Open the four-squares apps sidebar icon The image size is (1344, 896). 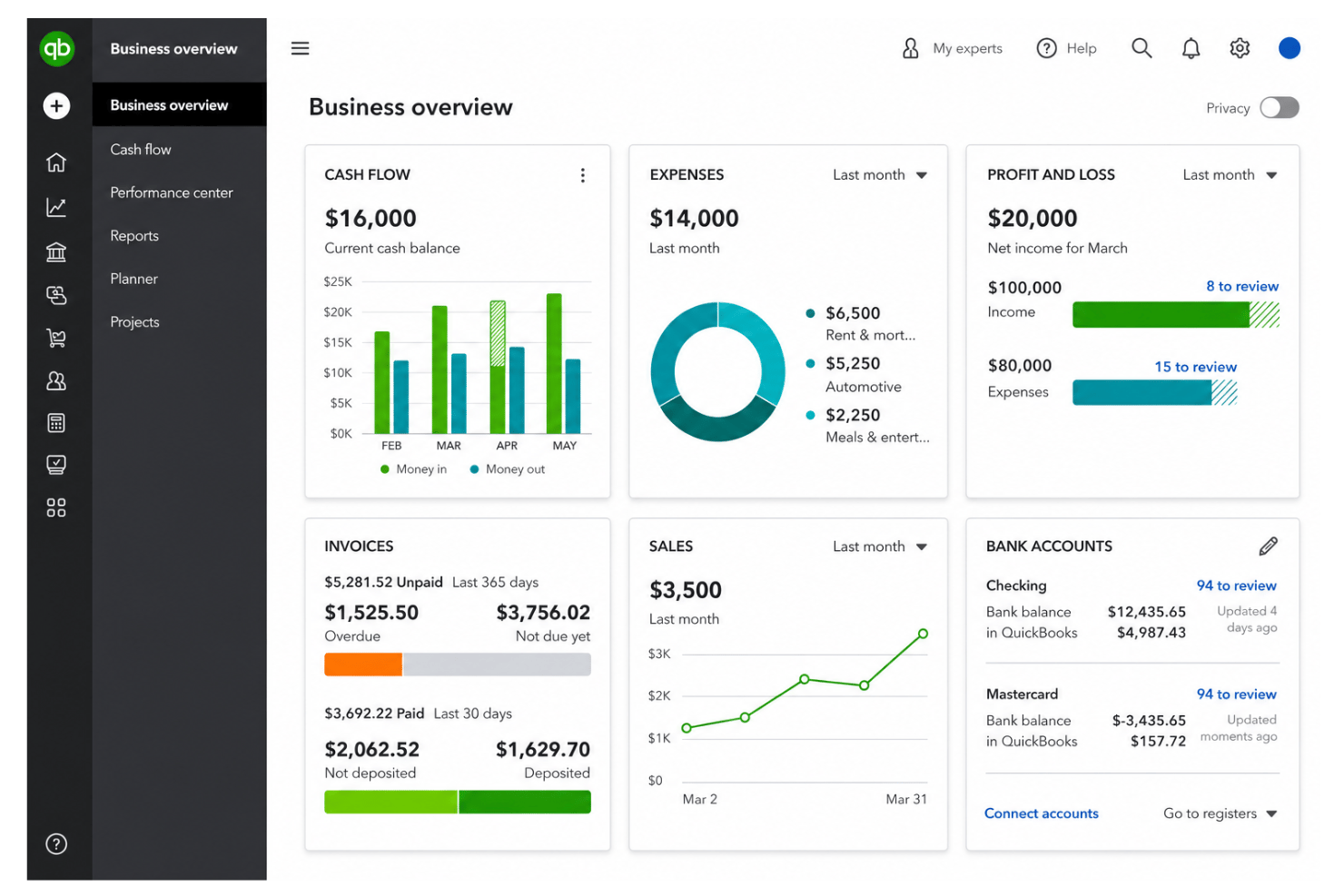[x=56, y=507]
